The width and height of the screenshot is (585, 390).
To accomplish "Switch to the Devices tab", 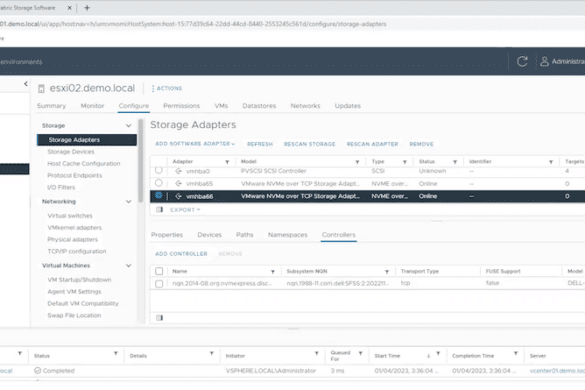I will tap(209, 235).
